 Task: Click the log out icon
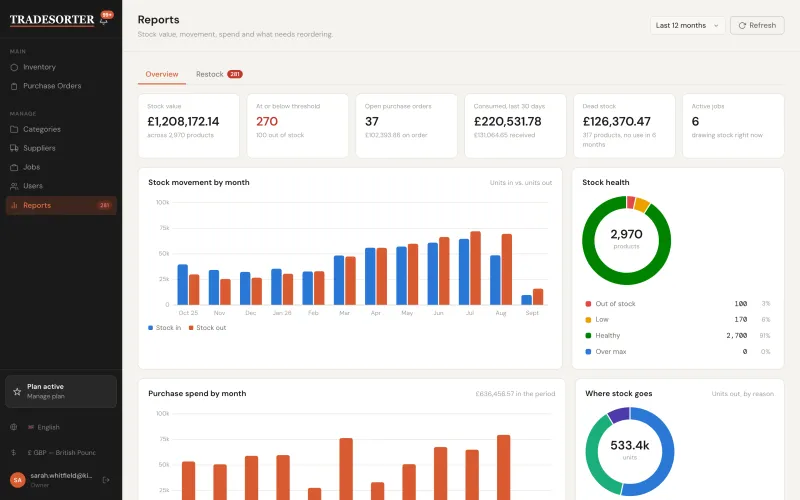coord(106,480)
